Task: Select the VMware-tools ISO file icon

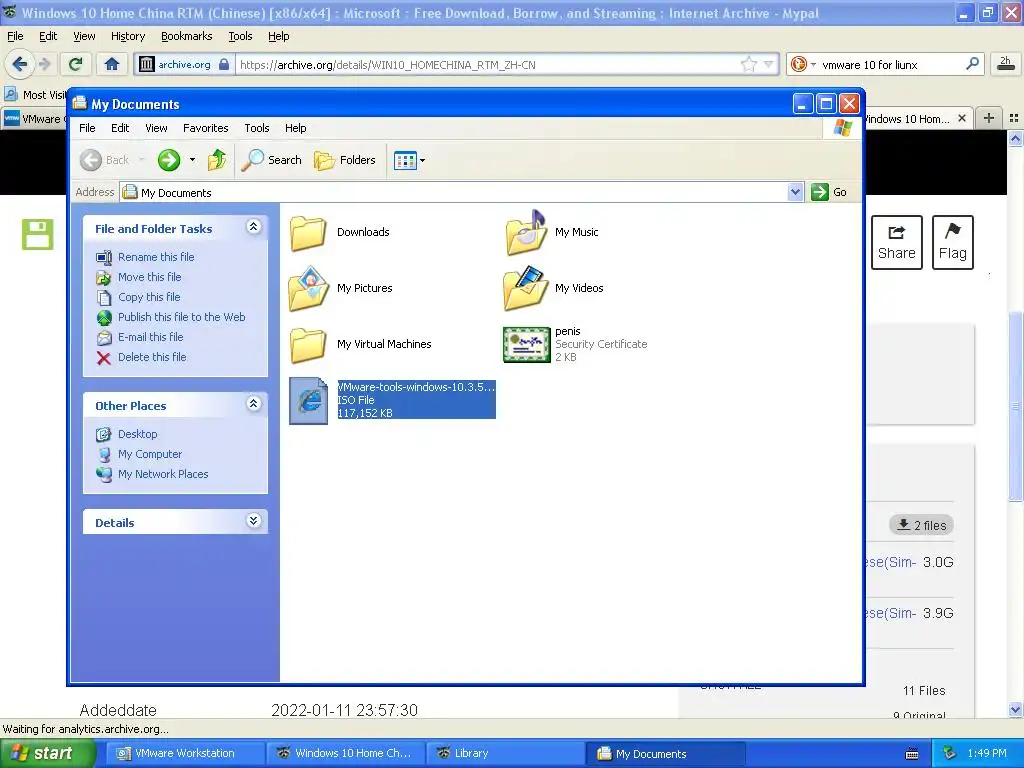Action: 308,400
